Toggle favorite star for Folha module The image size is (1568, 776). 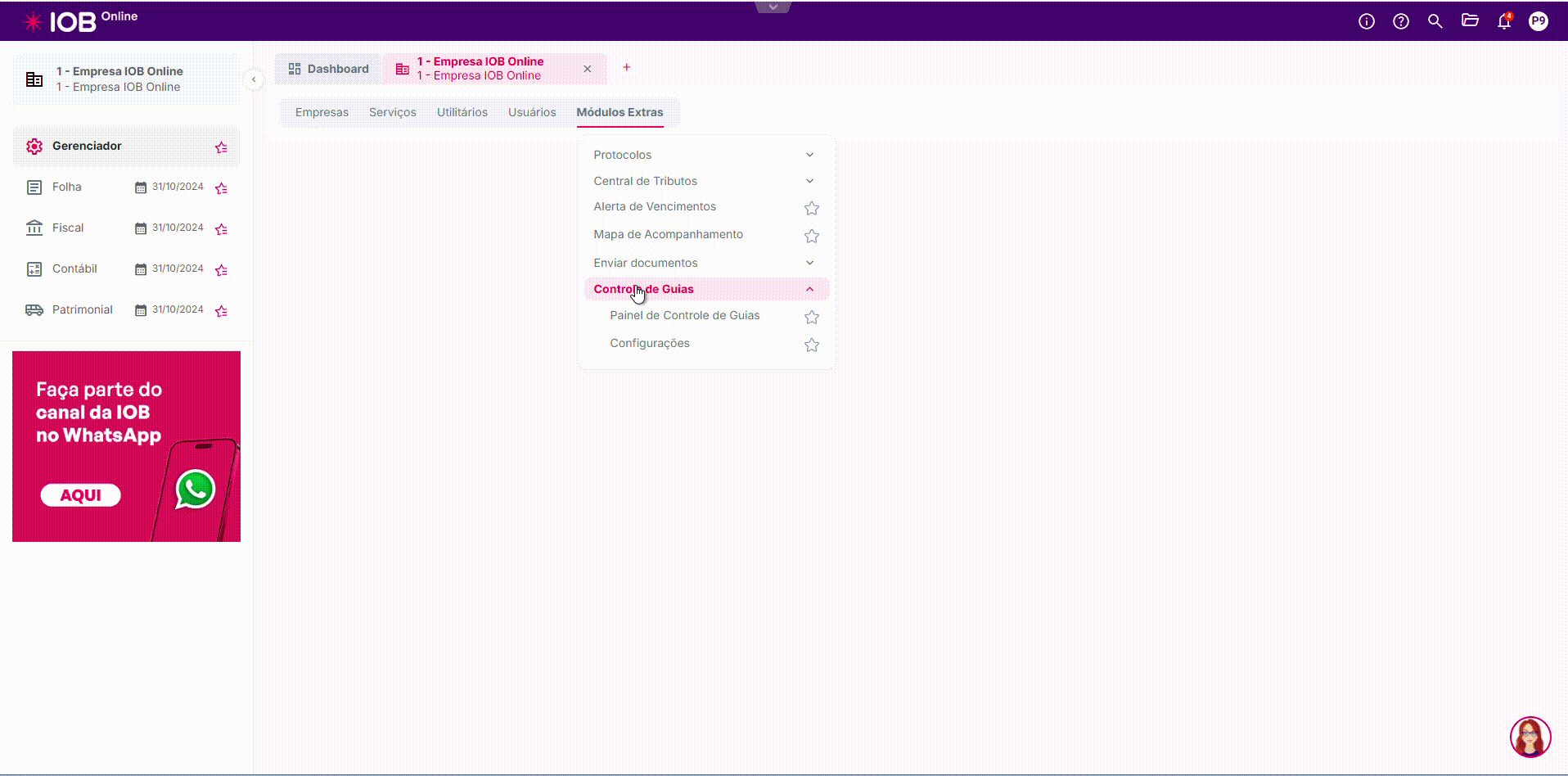pyautogui.click(x=221, y=188)
